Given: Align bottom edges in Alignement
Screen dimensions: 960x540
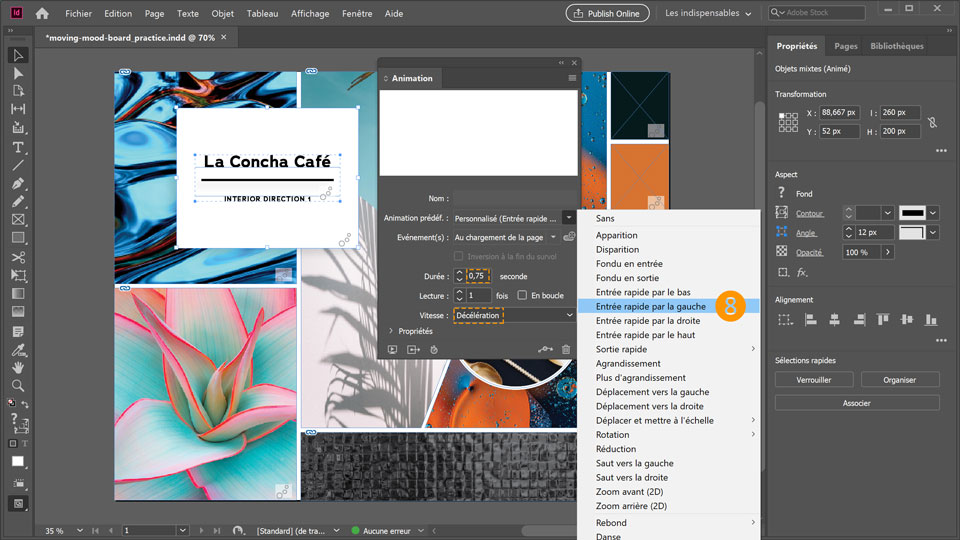Looking at the screenshot, I should 931,320.
